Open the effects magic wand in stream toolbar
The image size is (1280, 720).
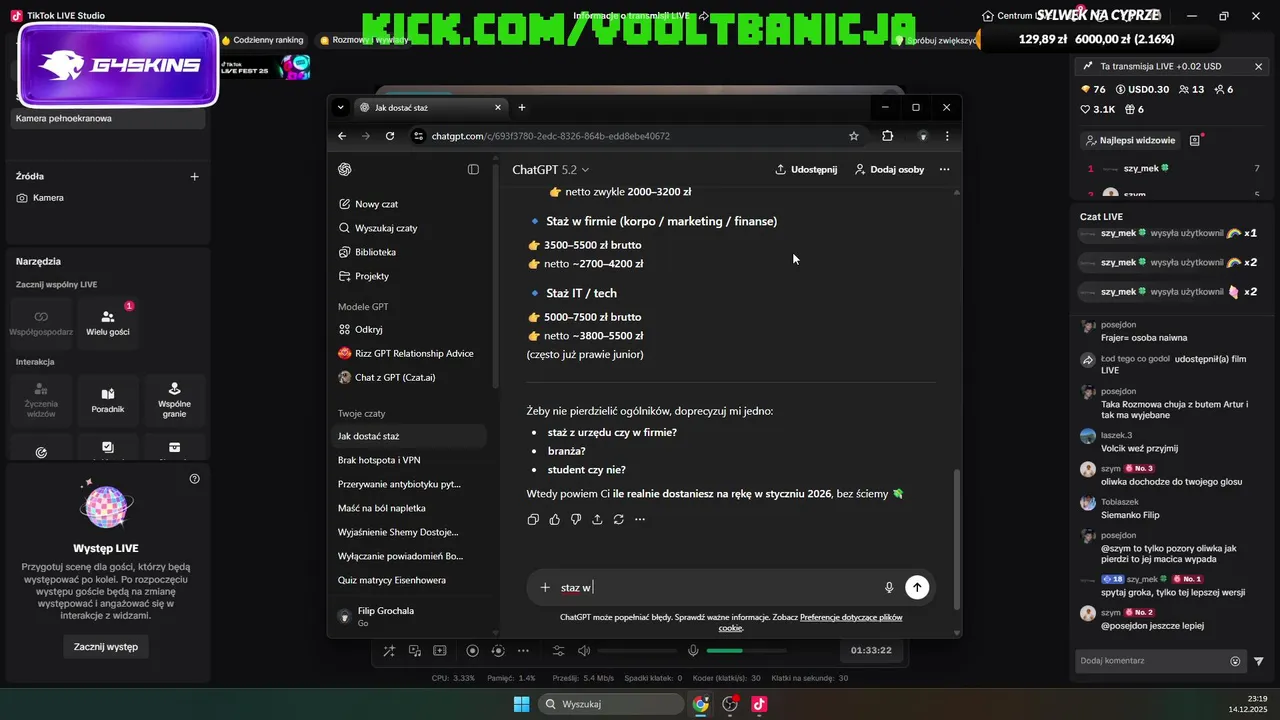388,651
